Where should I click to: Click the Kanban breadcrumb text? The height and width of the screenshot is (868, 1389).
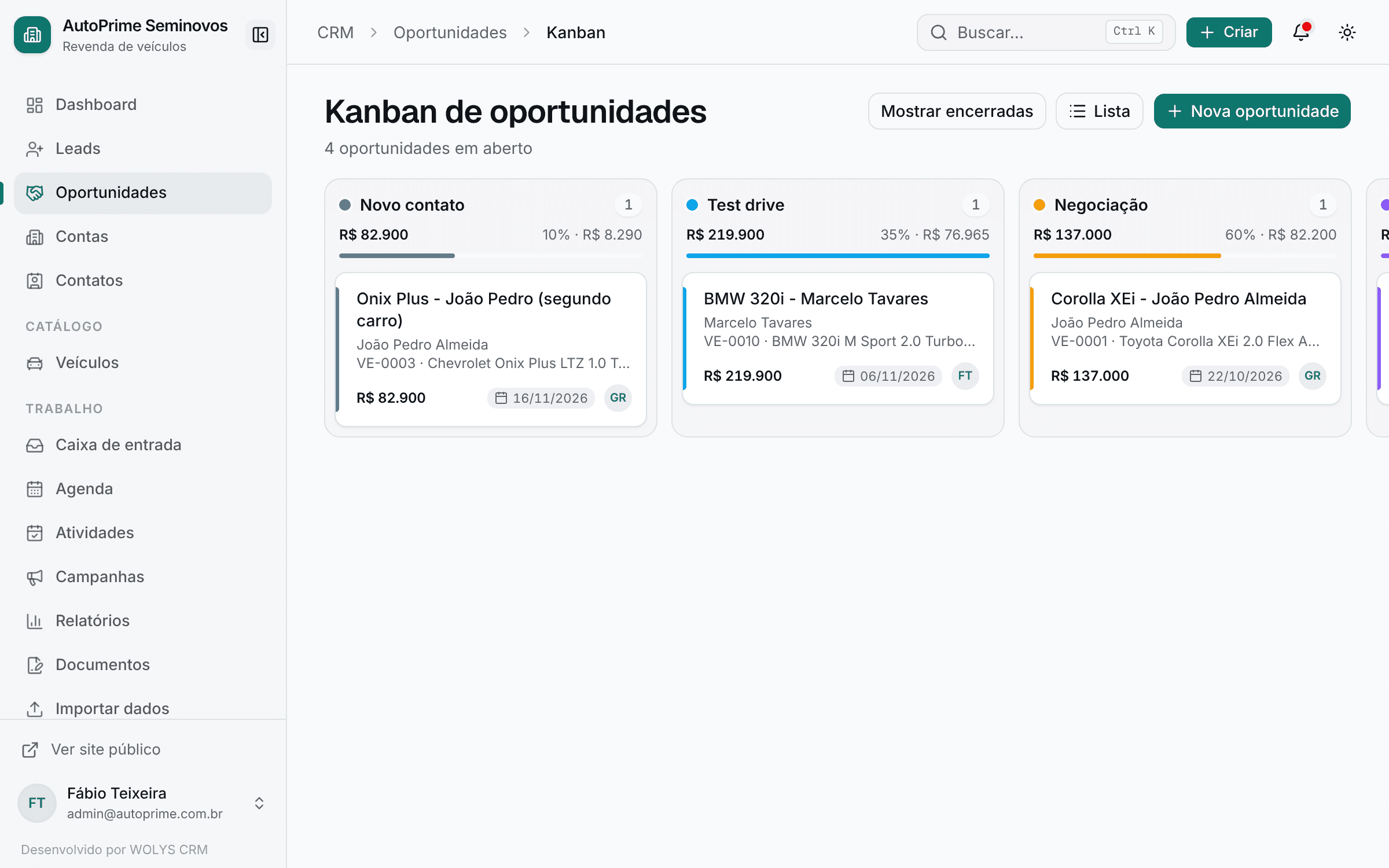pyautogui.click(x=576, y=32)
